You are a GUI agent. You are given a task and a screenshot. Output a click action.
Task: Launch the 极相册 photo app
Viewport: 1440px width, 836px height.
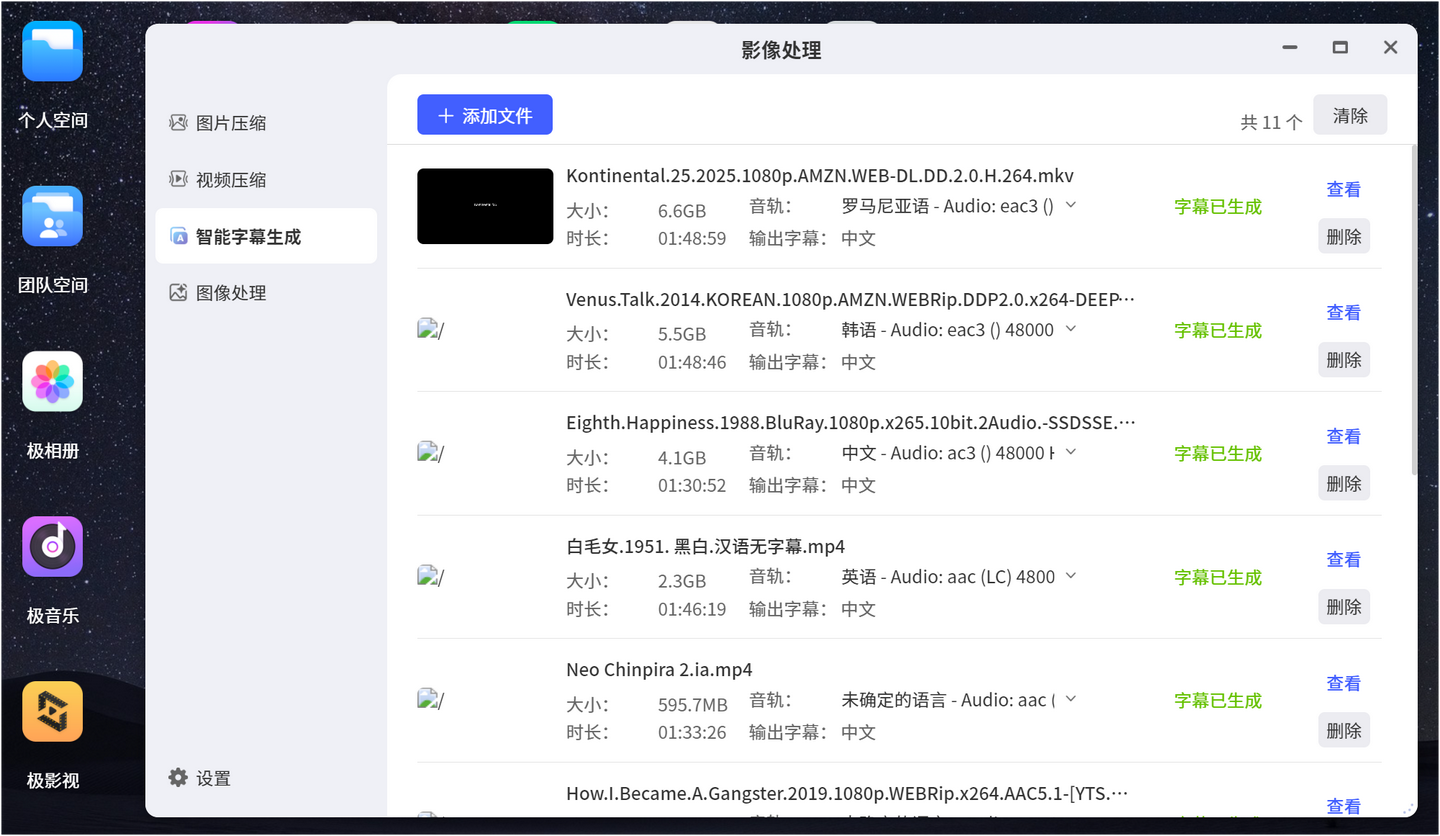click(x=53, y=381)
